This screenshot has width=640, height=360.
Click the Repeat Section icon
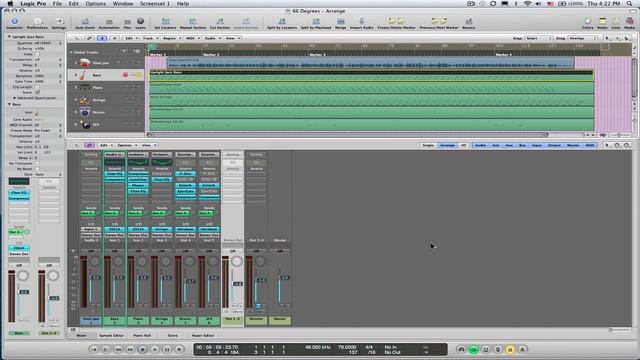(193, 21)
